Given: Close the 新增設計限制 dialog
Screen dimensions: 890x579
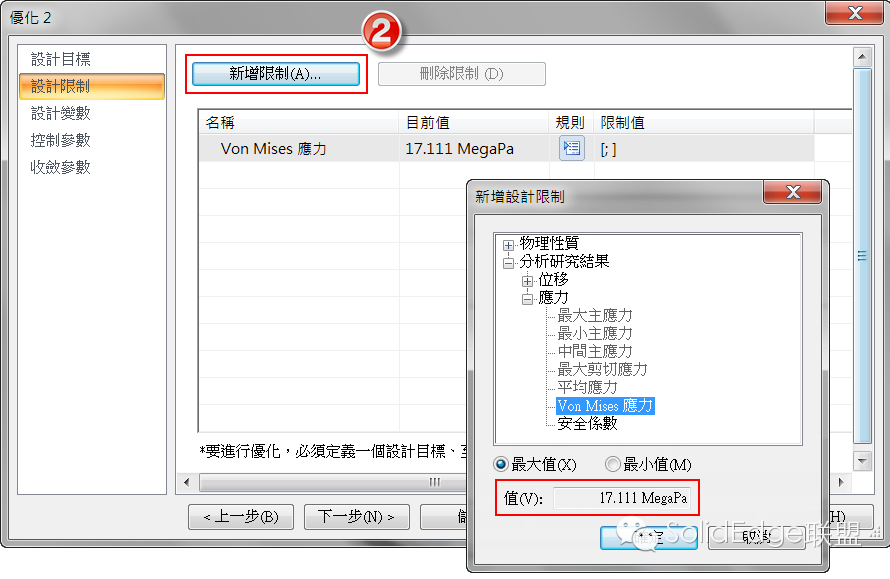Looking at the screenshot, I should click(792, 192).
